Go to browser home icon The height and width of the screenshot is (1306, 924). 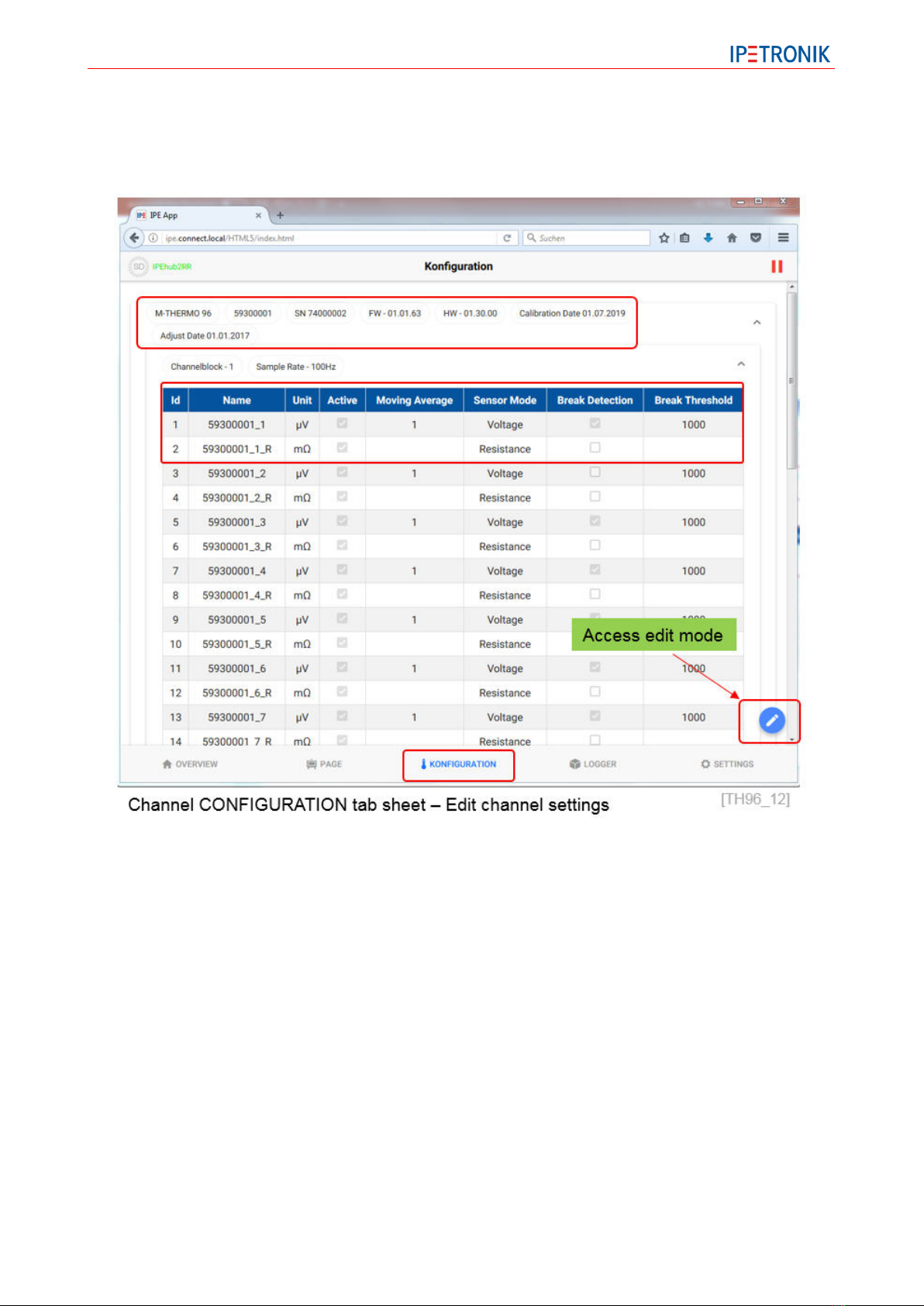coord(731,238)
